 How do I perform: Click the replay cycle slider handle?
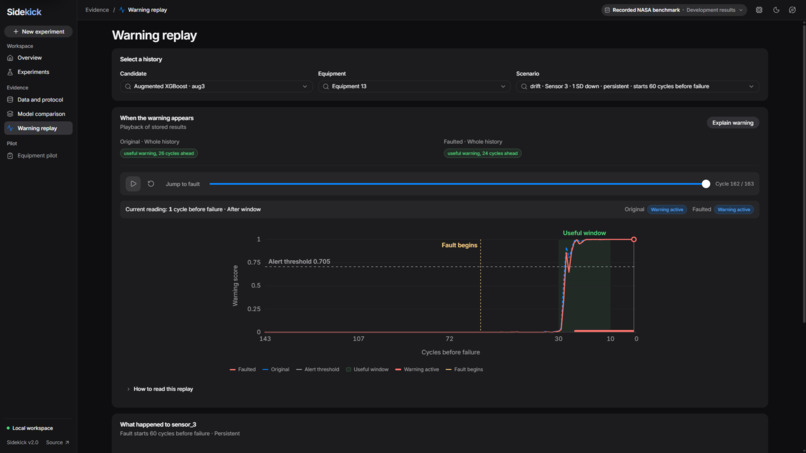point(706,184)
